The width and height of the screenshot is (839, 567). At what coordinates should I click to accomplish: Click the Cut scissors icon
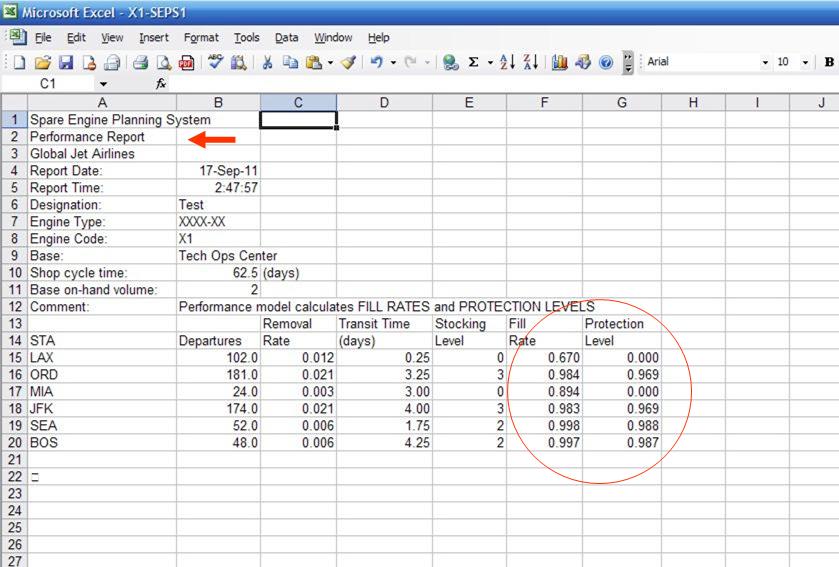(x=267, y=62)
